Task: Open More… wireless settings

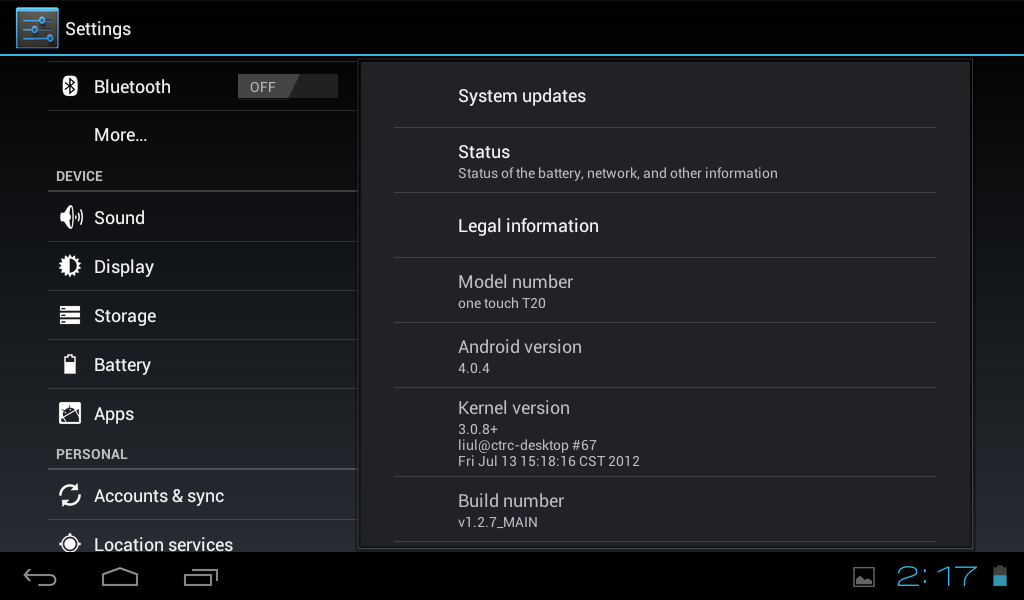Action: pyautogui.click(x=121, y=135)
